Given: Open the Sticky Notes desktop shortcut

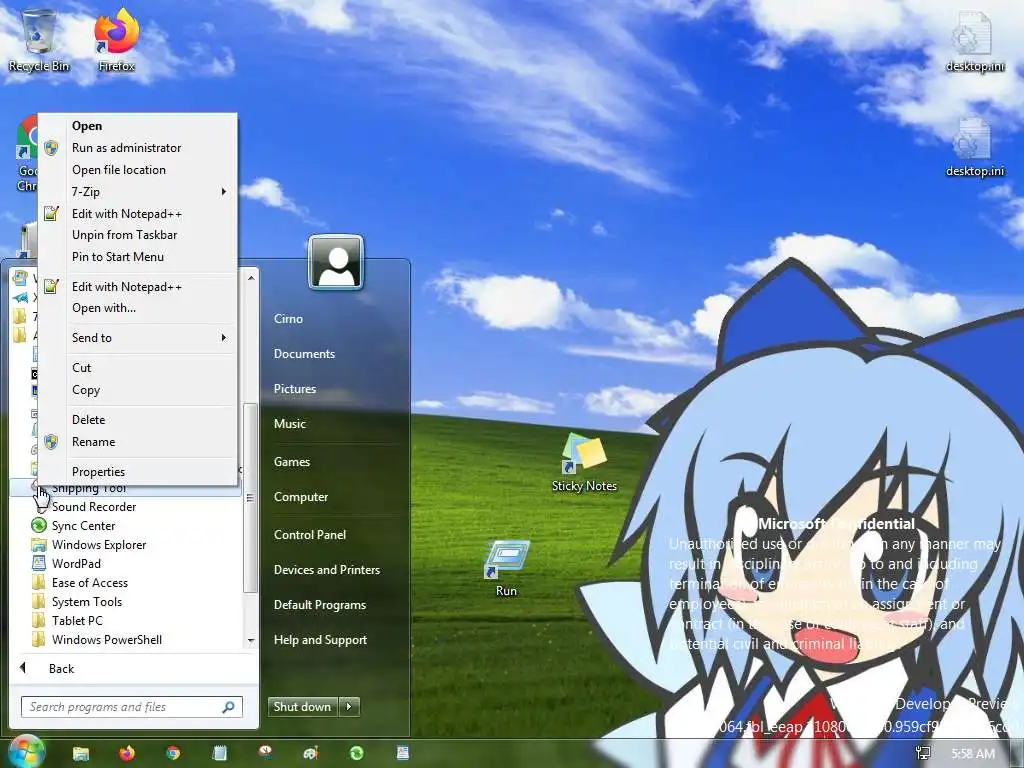Looking at the screenshot, I should tap(584, 462).
